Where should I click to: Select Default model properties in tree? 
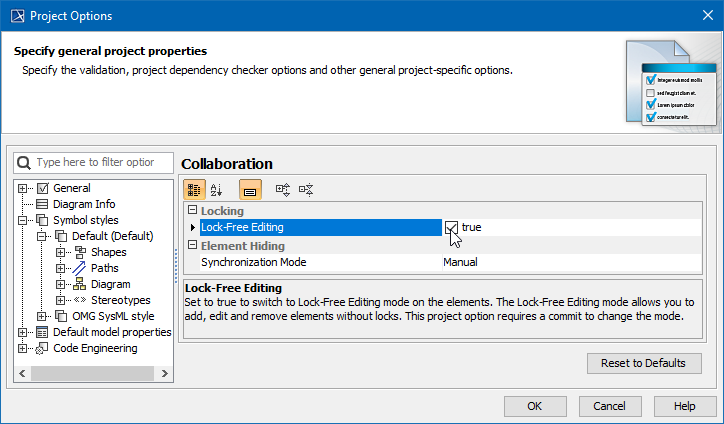coord(112,332)
